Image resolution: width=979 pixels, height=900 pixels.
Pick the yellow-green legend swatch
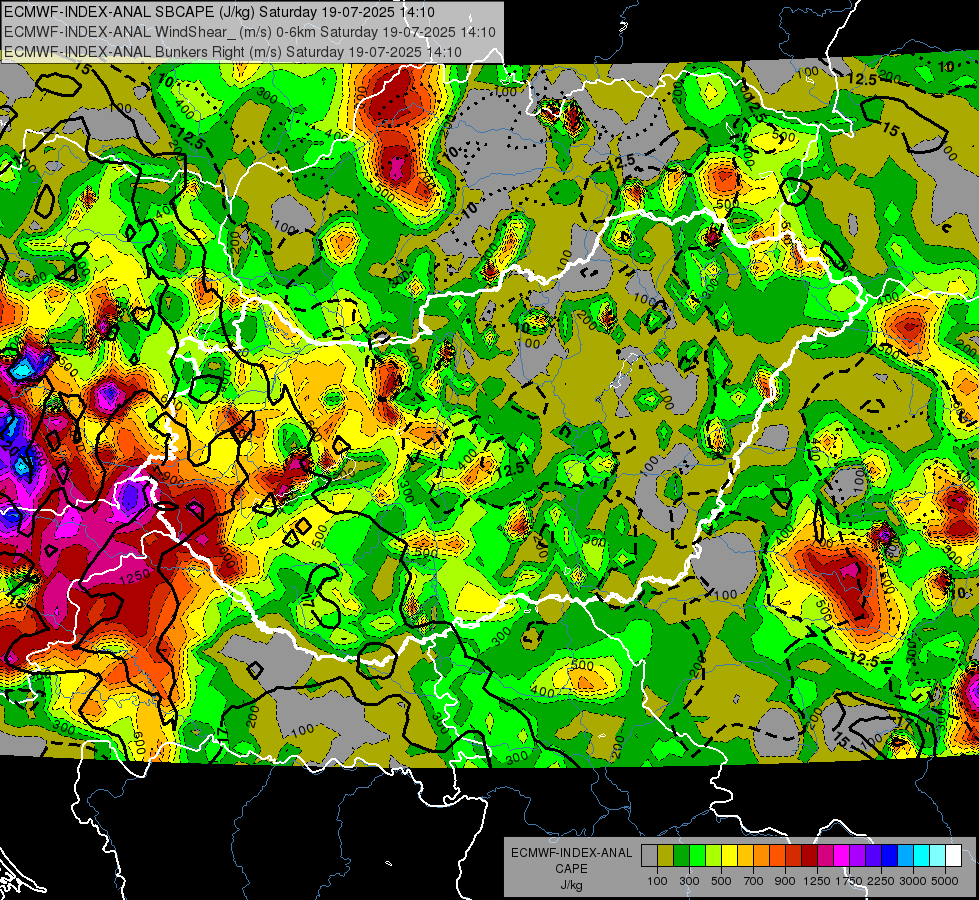pos(714,856)
